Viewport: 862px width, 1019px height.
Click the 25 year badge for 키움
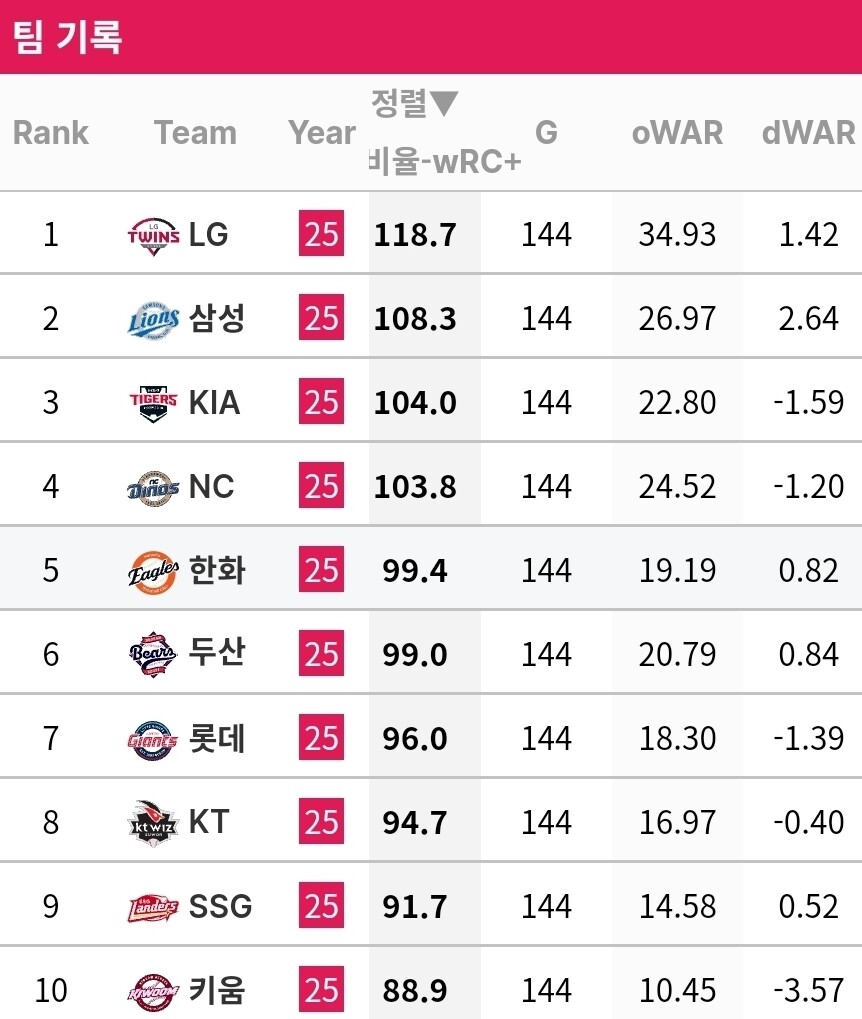321,991
